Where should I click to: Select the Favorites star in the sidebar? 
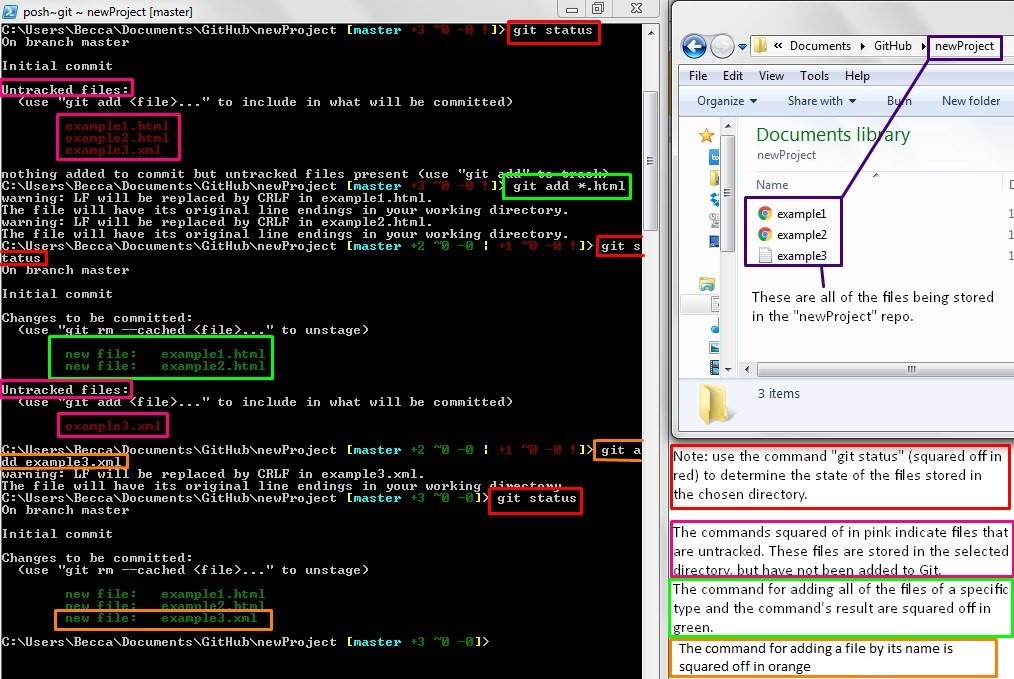(x=705, y=137)
